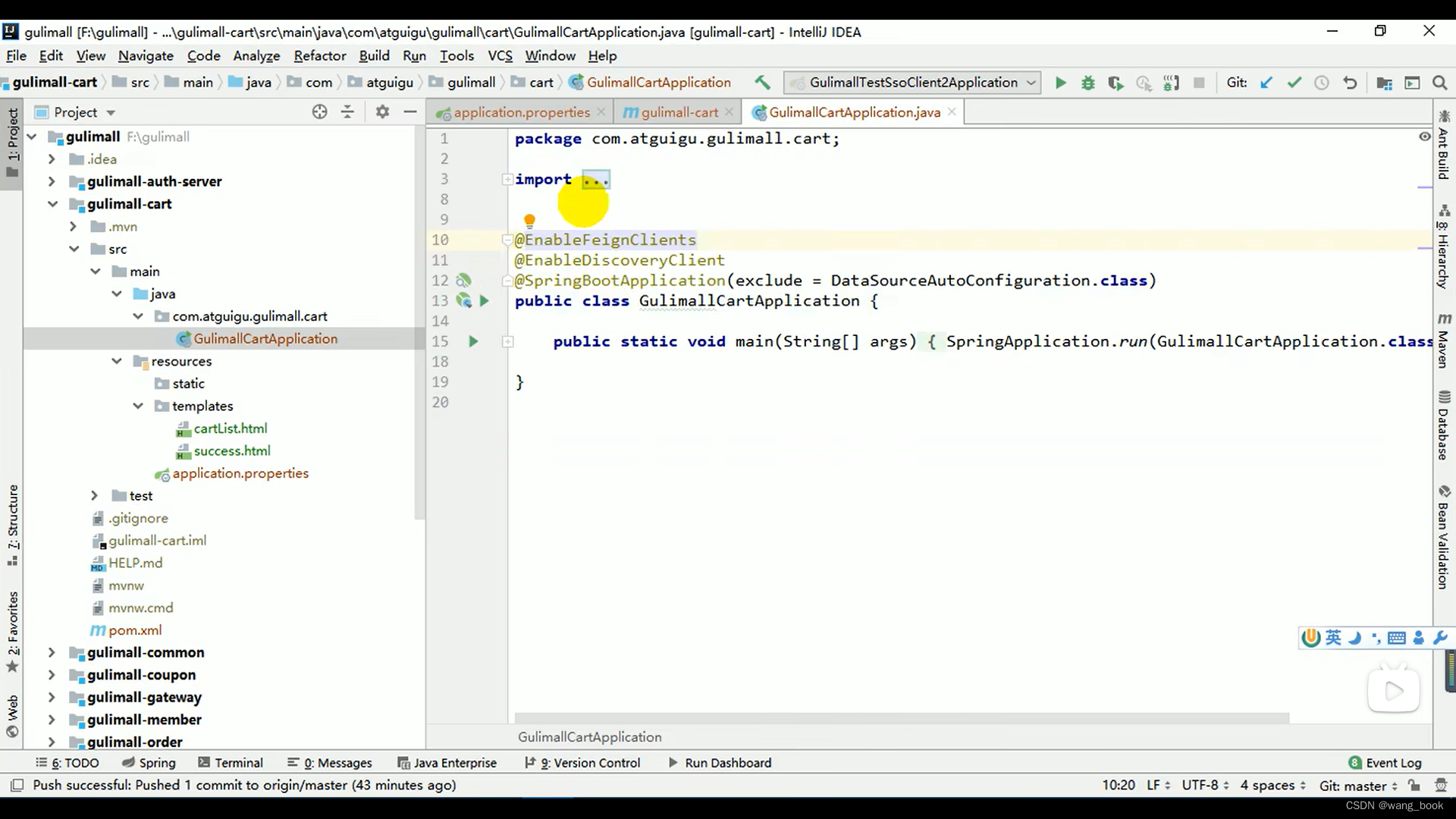Click the Run application icon

(x=1060, y=82)
